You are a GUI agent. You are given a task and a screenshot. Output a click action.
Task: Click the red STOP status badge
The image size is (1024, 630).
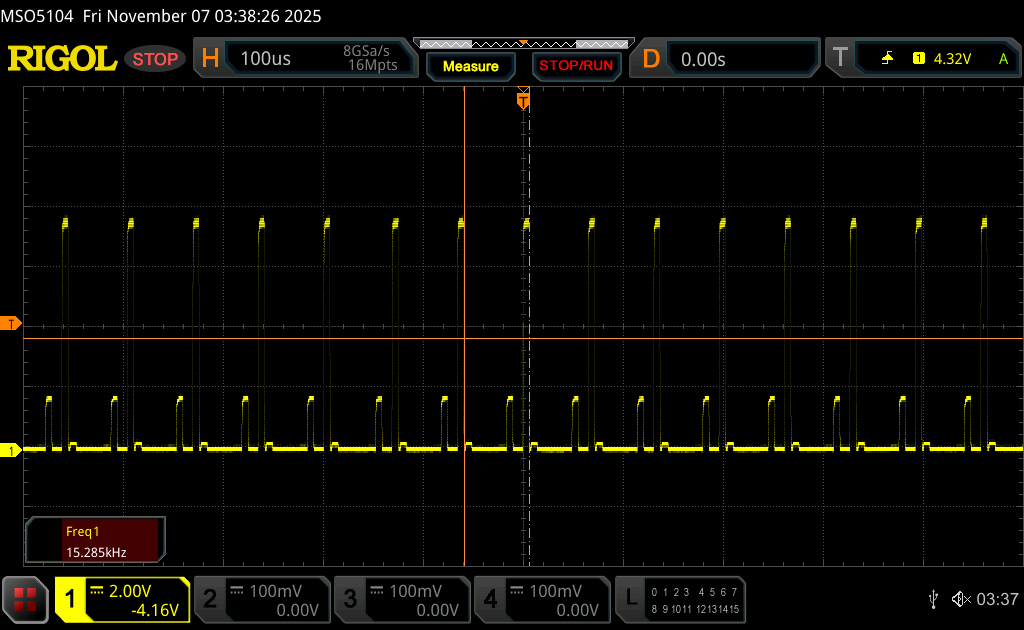click(155, 59)
